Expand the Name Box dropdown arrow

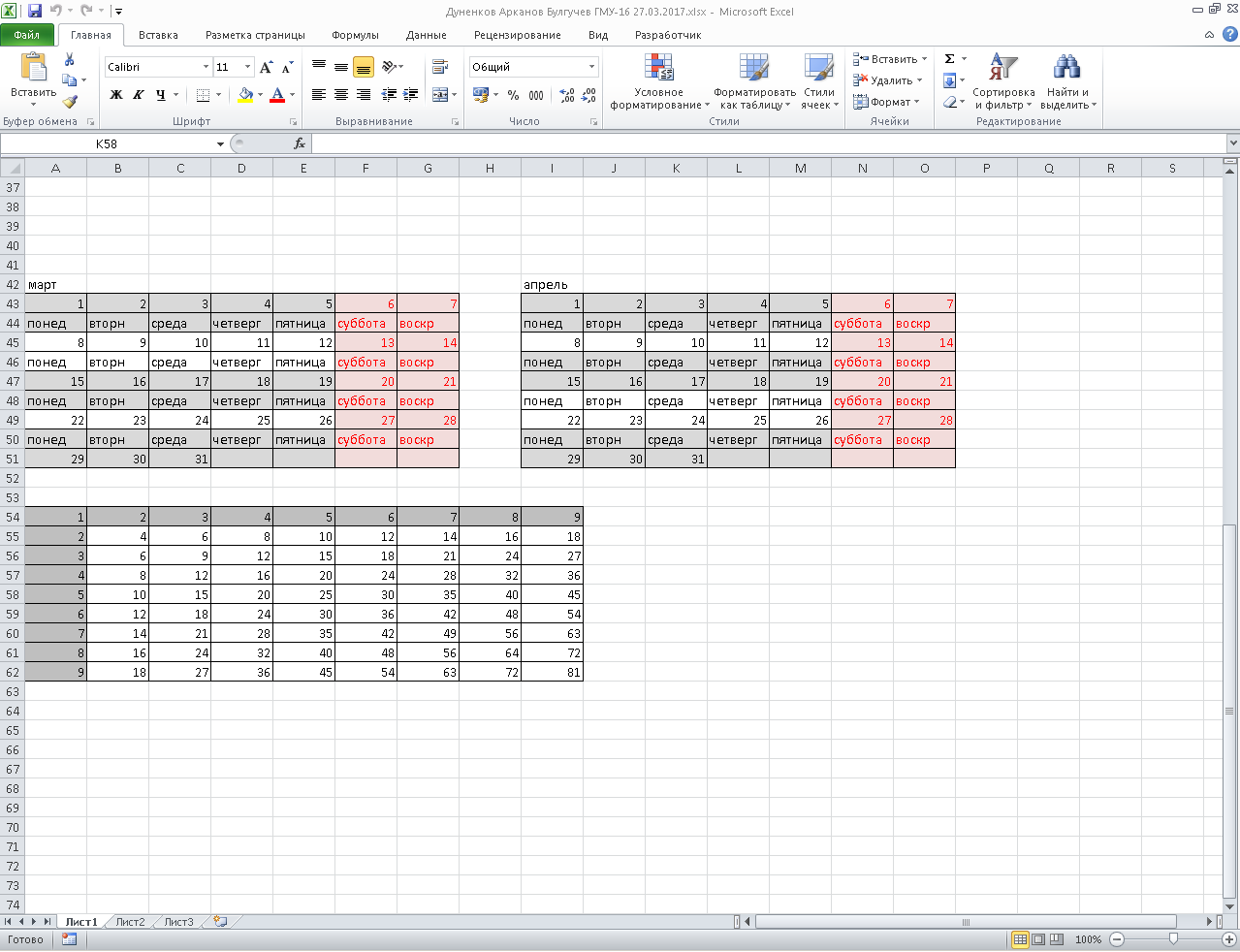pos(221,143)
